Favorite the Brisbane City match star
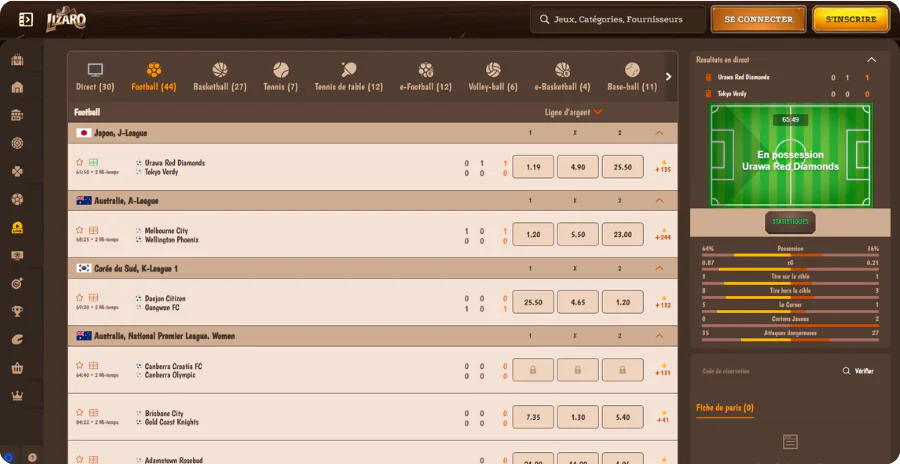 click(x=80, y=412)
